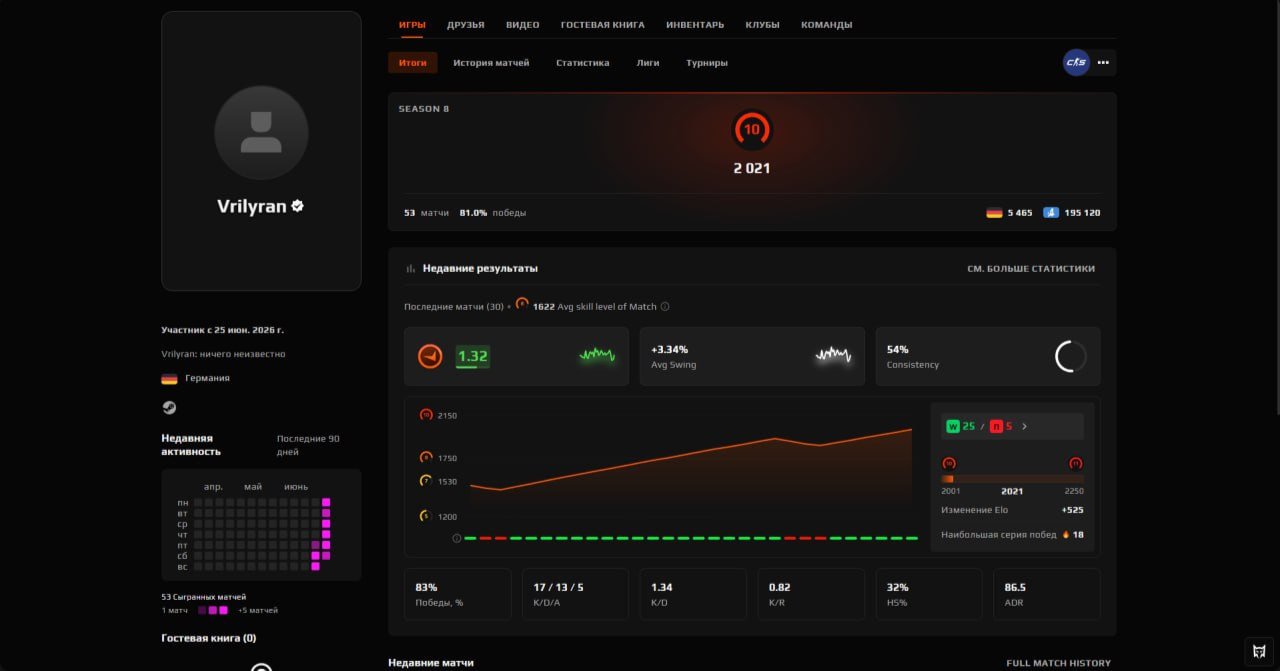1280x671 pixels.
Task: Click the red П losses badge
Action: click(x=996, y=426)
